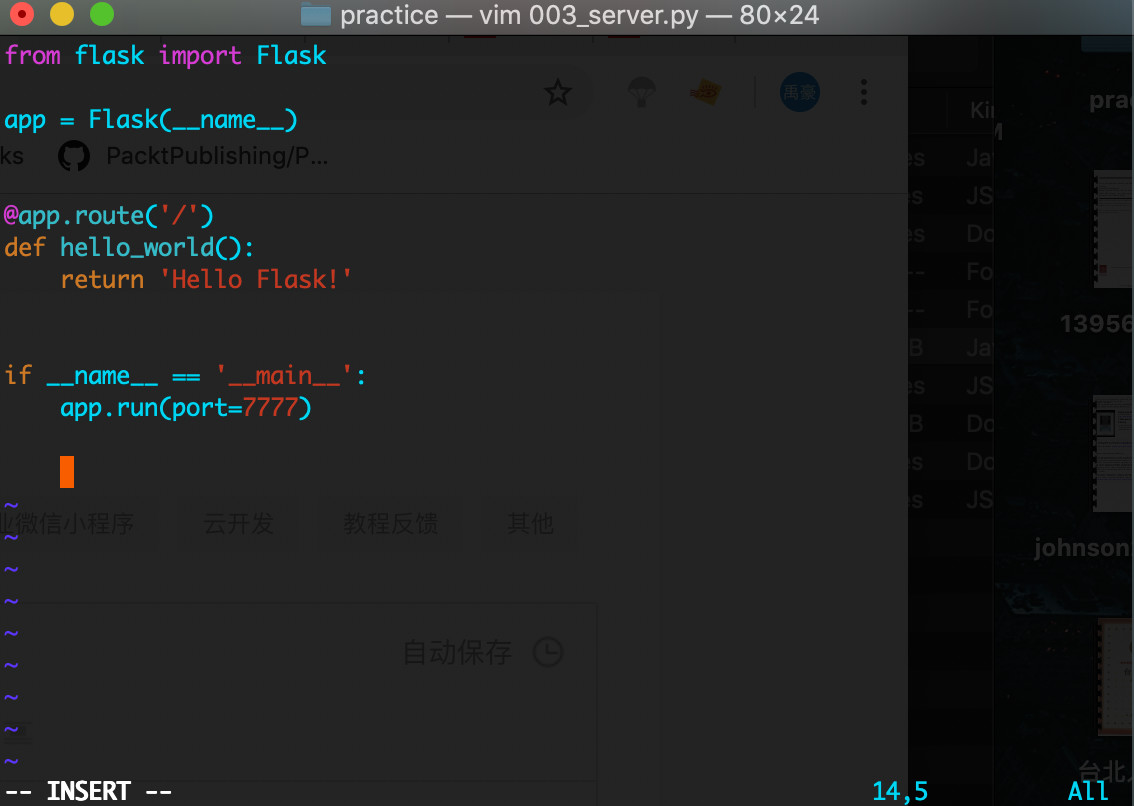The image size is (1134, 806).
Task: Click the @app.route('/') decorator line
Action: click(109, 216)
